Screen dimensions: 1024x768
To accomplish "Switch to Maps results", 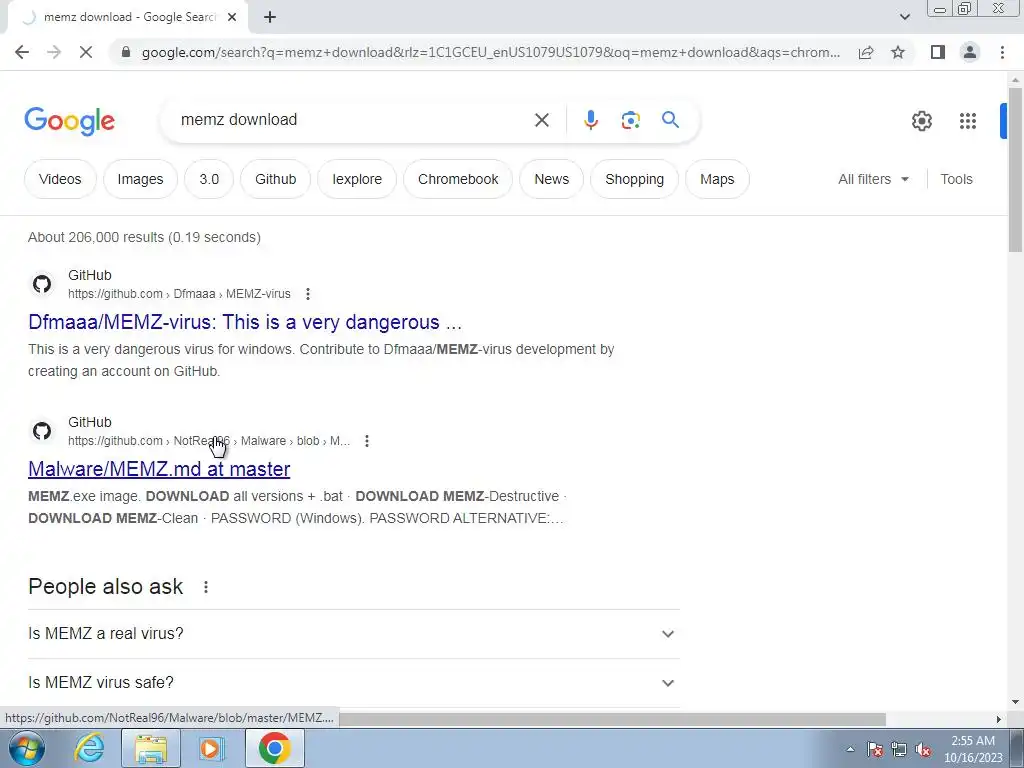I will (x=717, y=179).
